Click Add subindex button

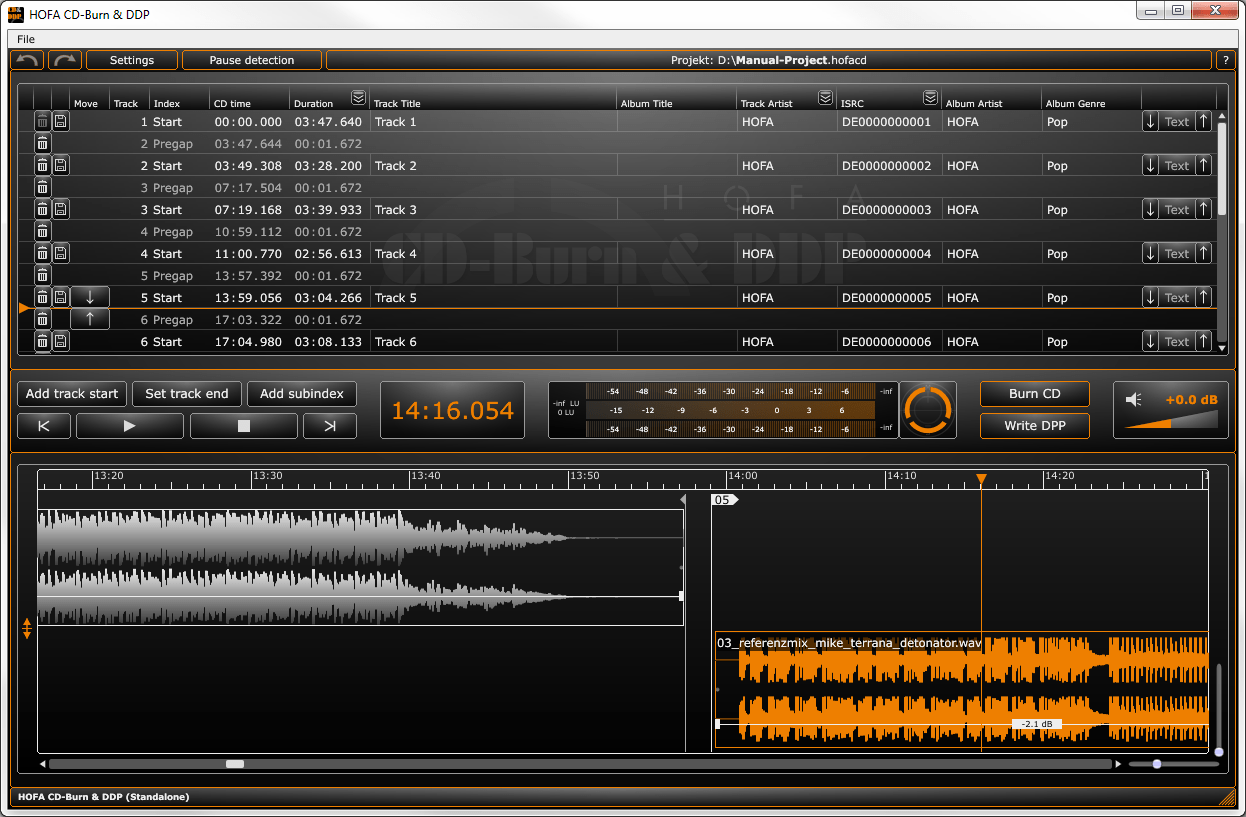pyautogui.click(x=302, y=394)
